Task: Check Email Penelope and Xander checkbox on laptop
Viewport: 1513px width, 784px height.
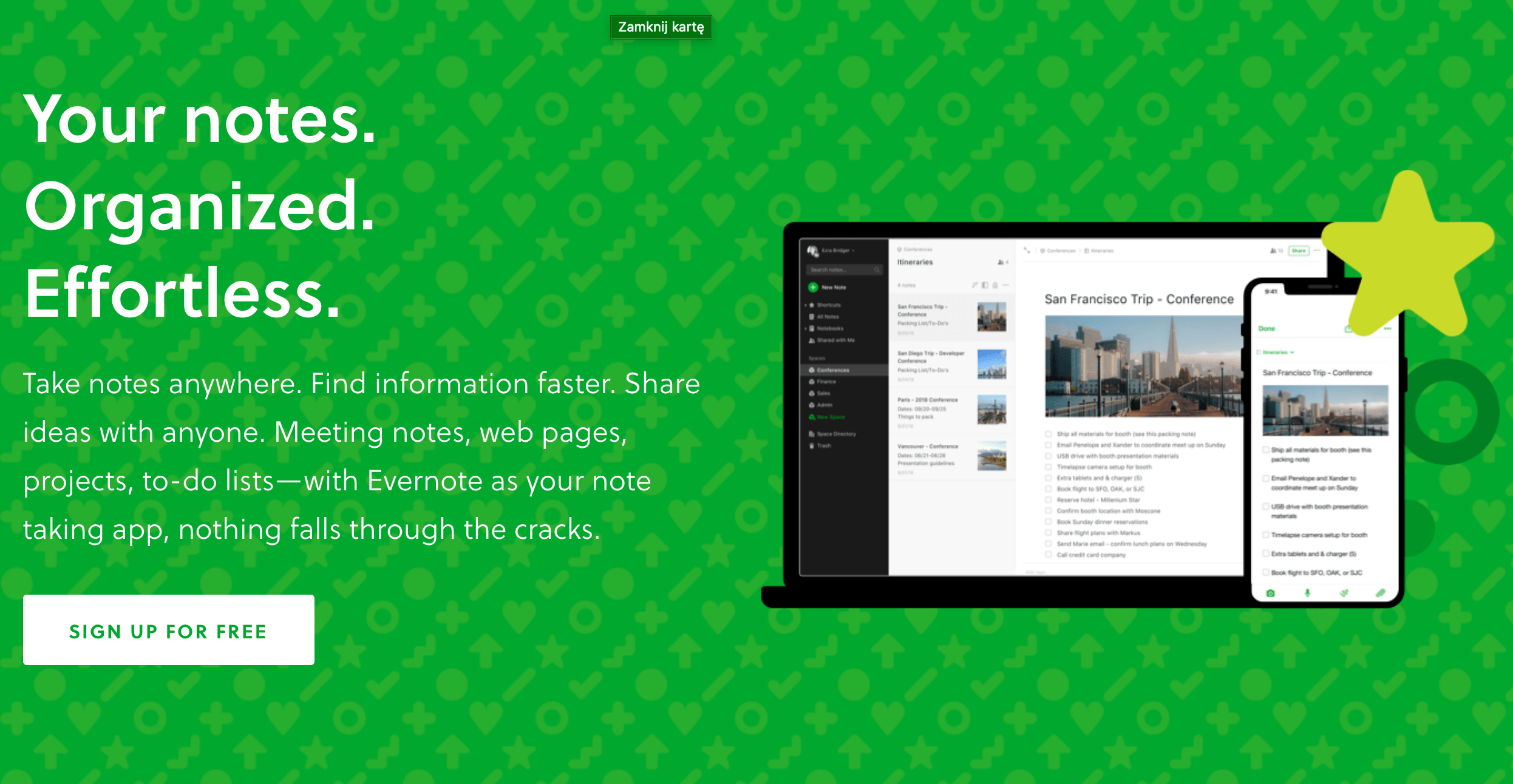Action: point(1048,445)
